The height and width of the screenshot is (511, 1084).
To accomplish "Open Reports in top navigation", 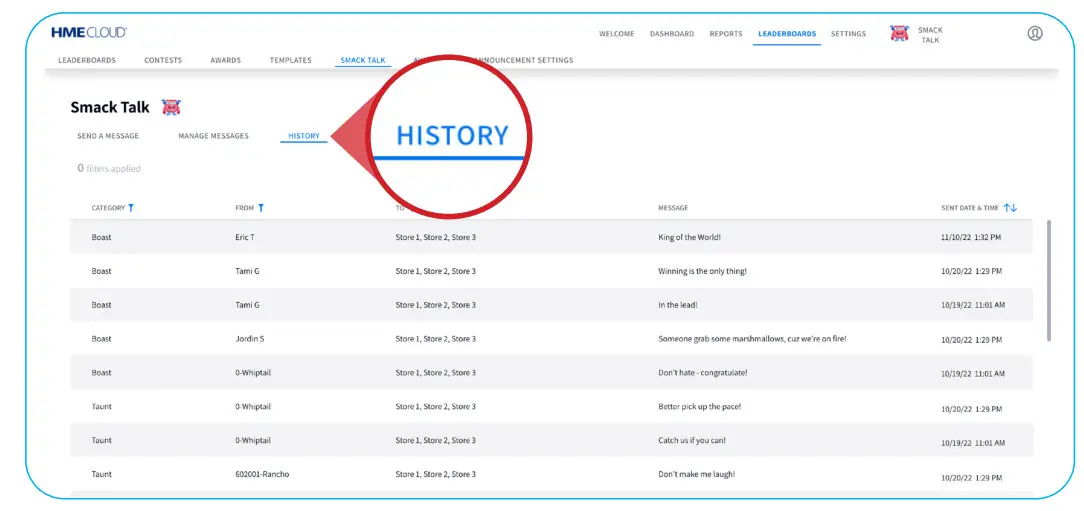I will coord(726,34).
